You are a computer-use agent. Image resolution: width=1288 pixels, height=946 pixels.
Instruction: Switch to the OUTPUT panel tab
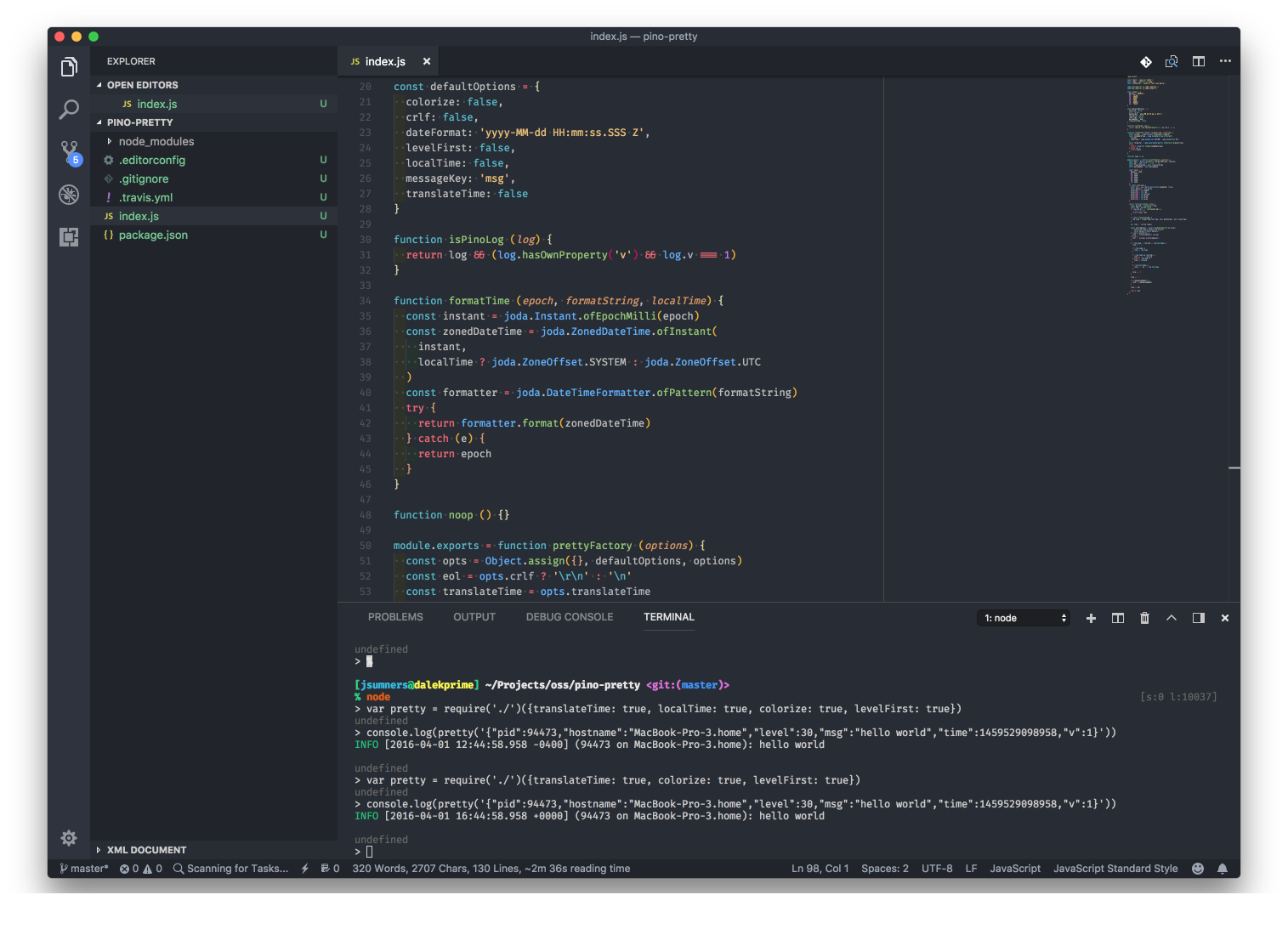474,617
